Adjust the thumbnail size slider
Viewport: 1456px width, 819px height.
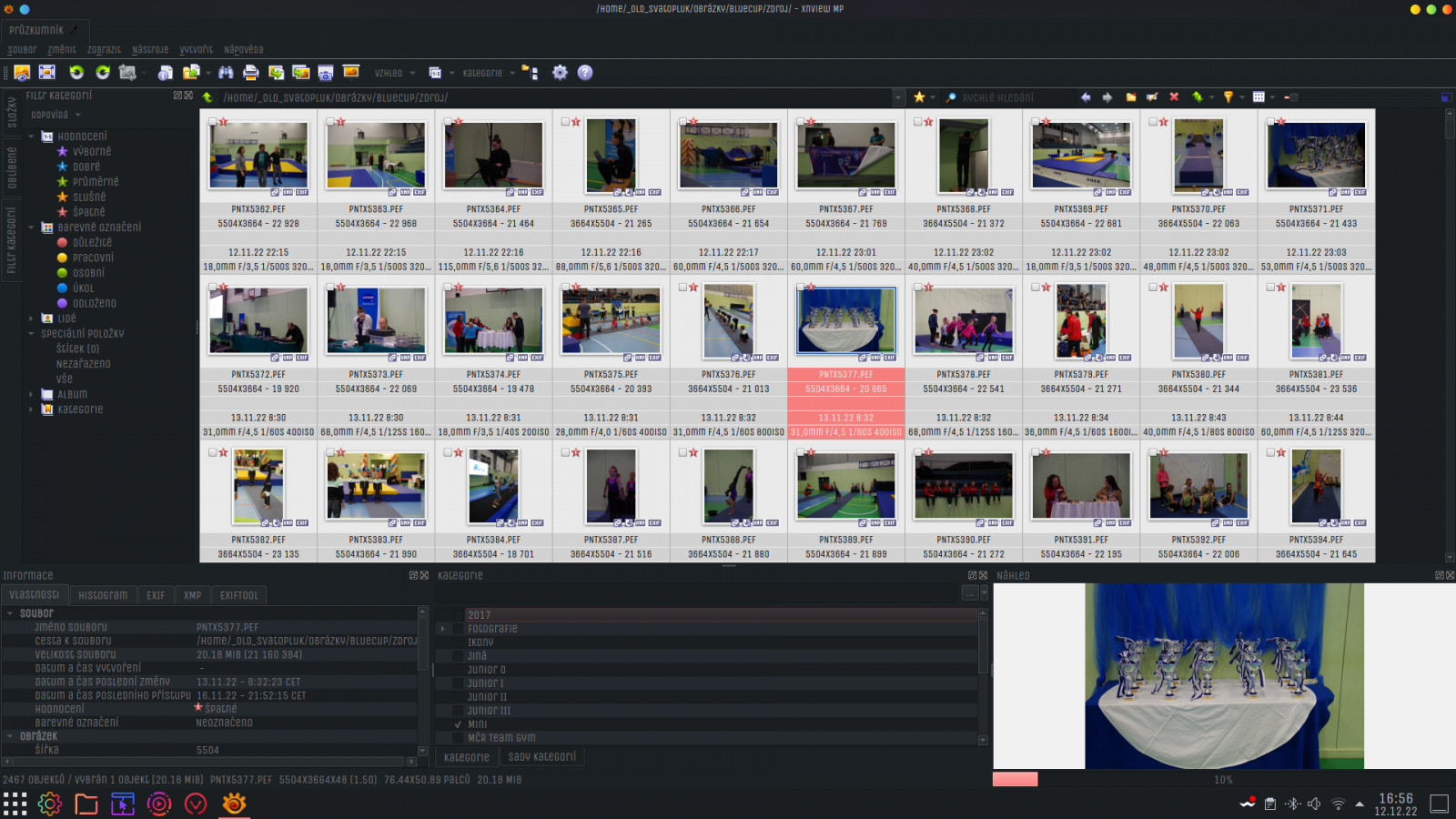point(1294,96)
